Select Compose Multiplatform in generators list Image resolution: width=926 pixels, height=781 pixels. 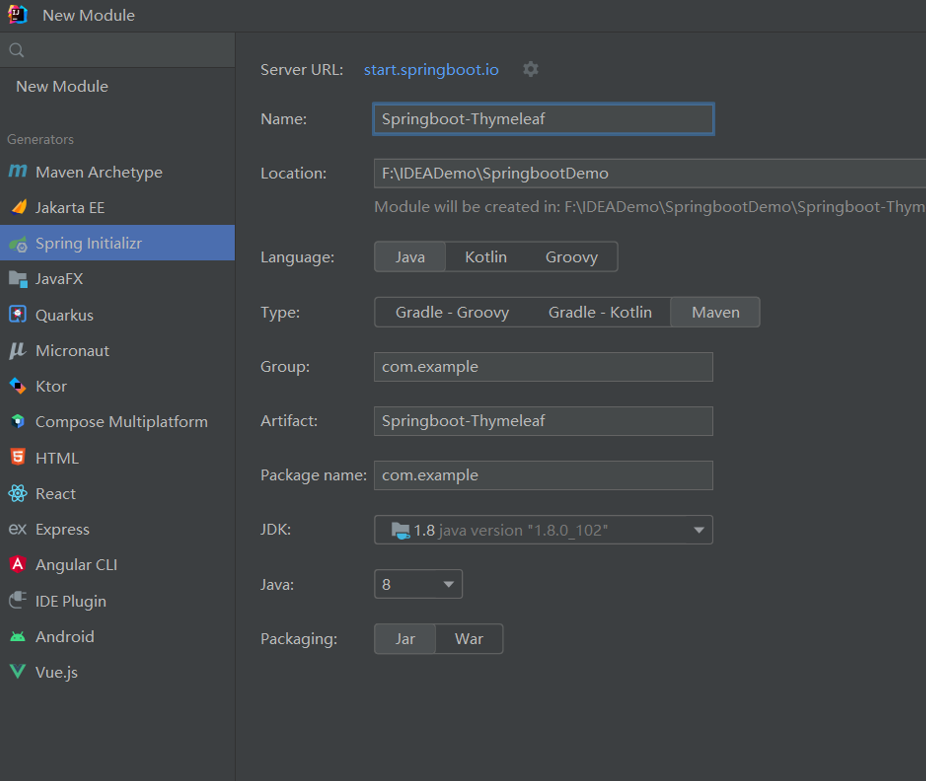coord(121,422)
